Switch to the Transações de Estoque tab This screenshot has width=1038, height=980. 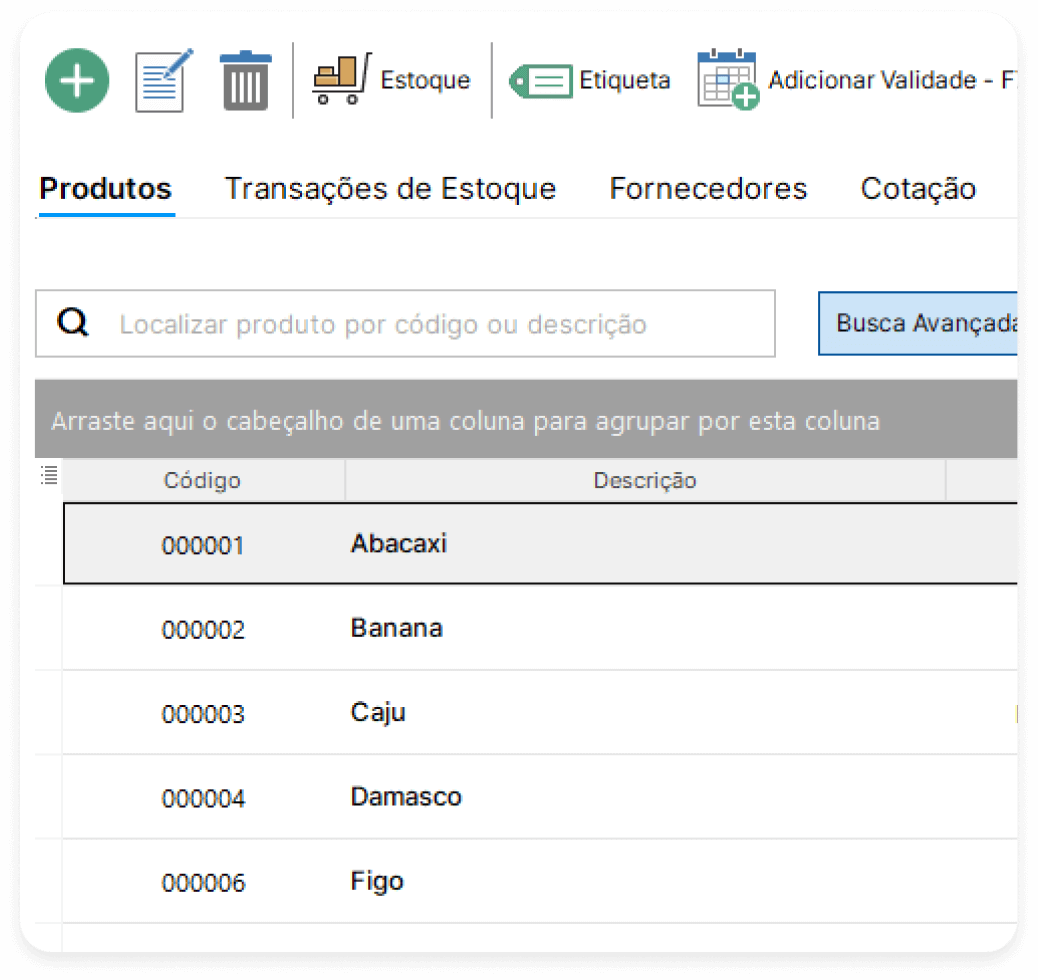coord(390,188)
